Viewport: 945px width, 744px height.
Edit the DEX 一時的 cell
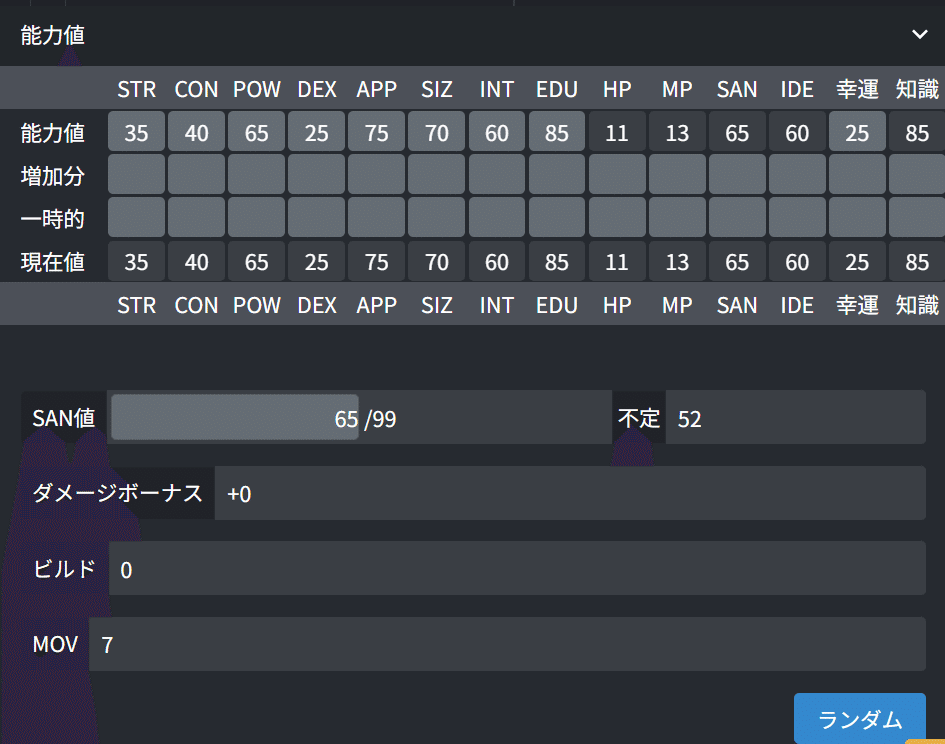pyautogui.click(x=316, y=218)
